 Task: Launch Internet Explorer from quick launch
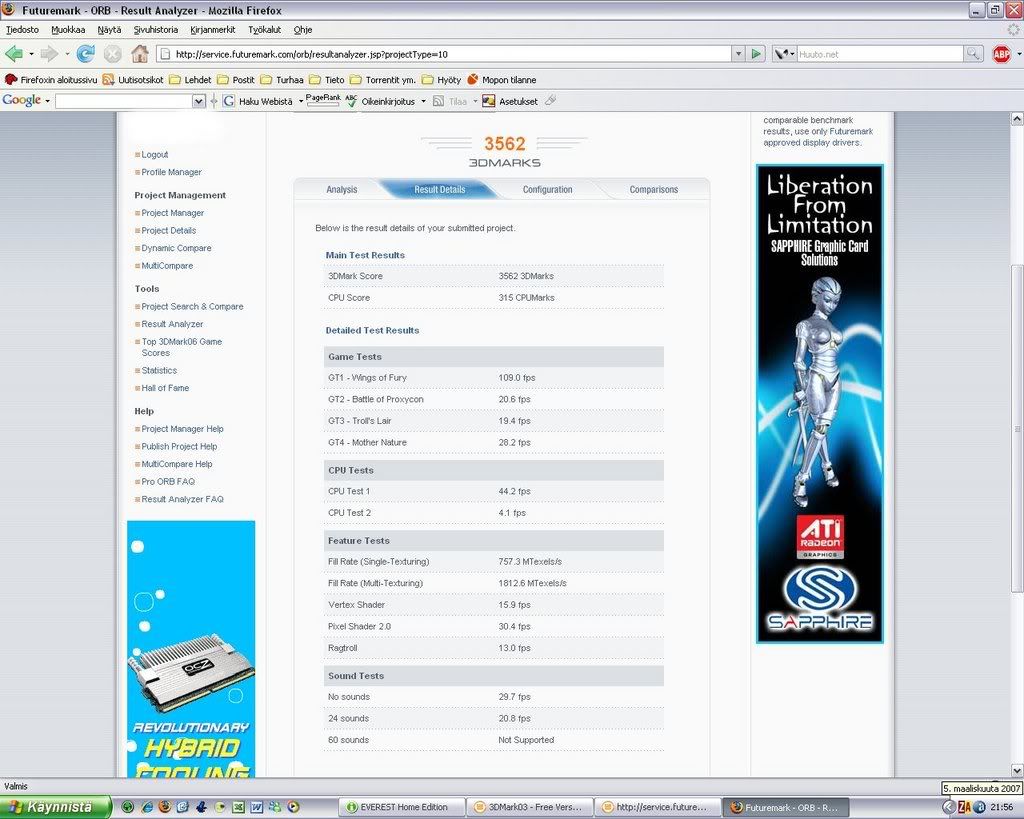[x=146, y=807]
